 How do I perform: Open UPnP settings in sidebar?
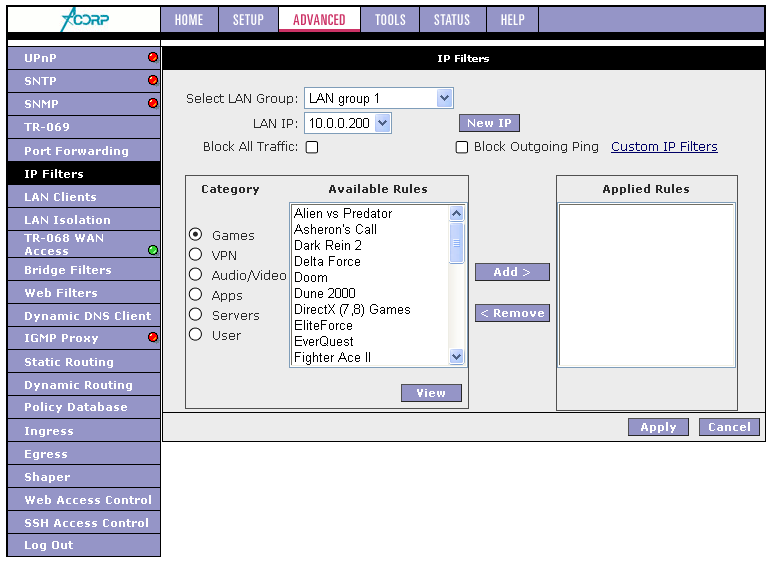84,58
